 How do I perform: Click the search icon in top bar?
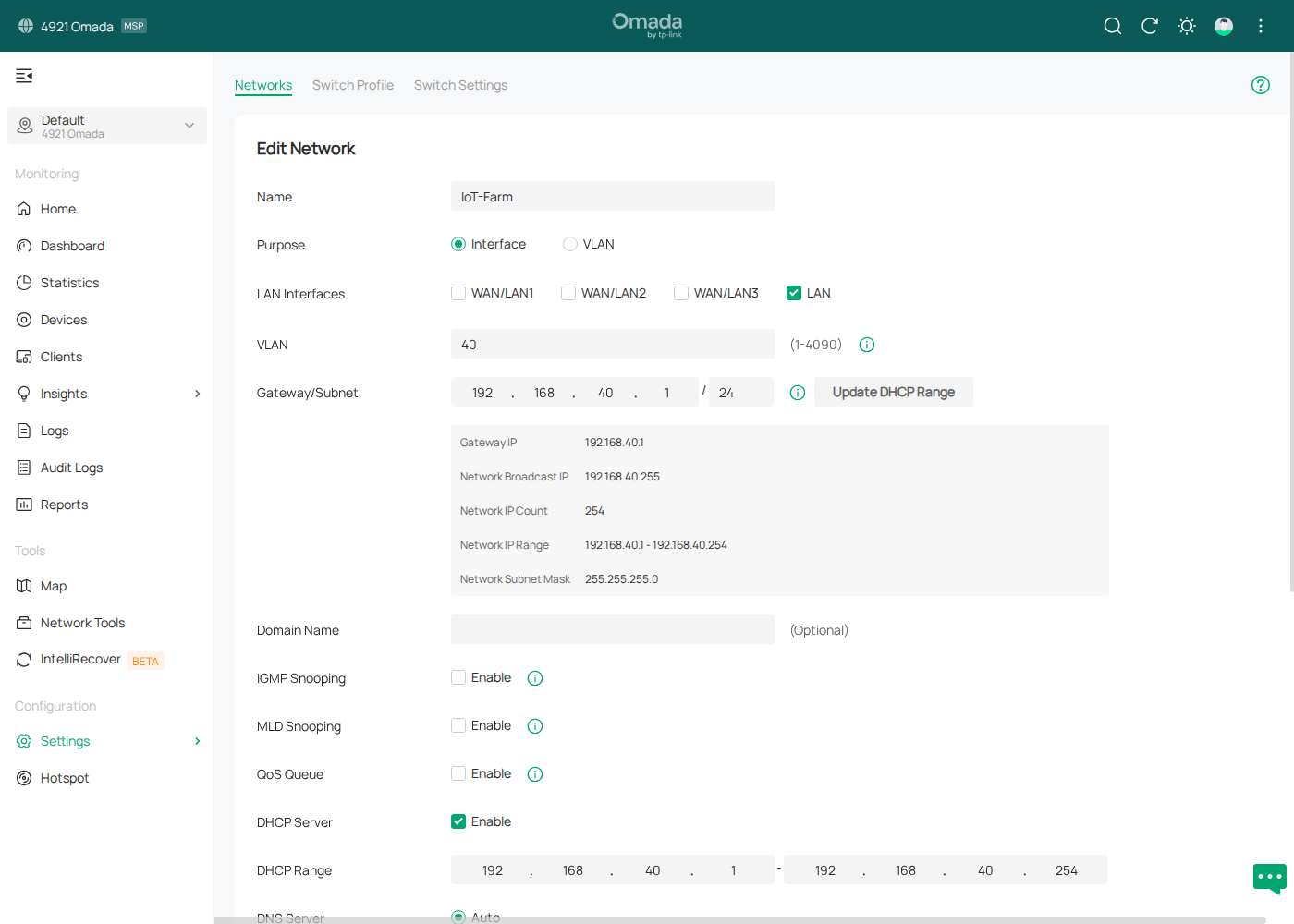point(1113,26)
